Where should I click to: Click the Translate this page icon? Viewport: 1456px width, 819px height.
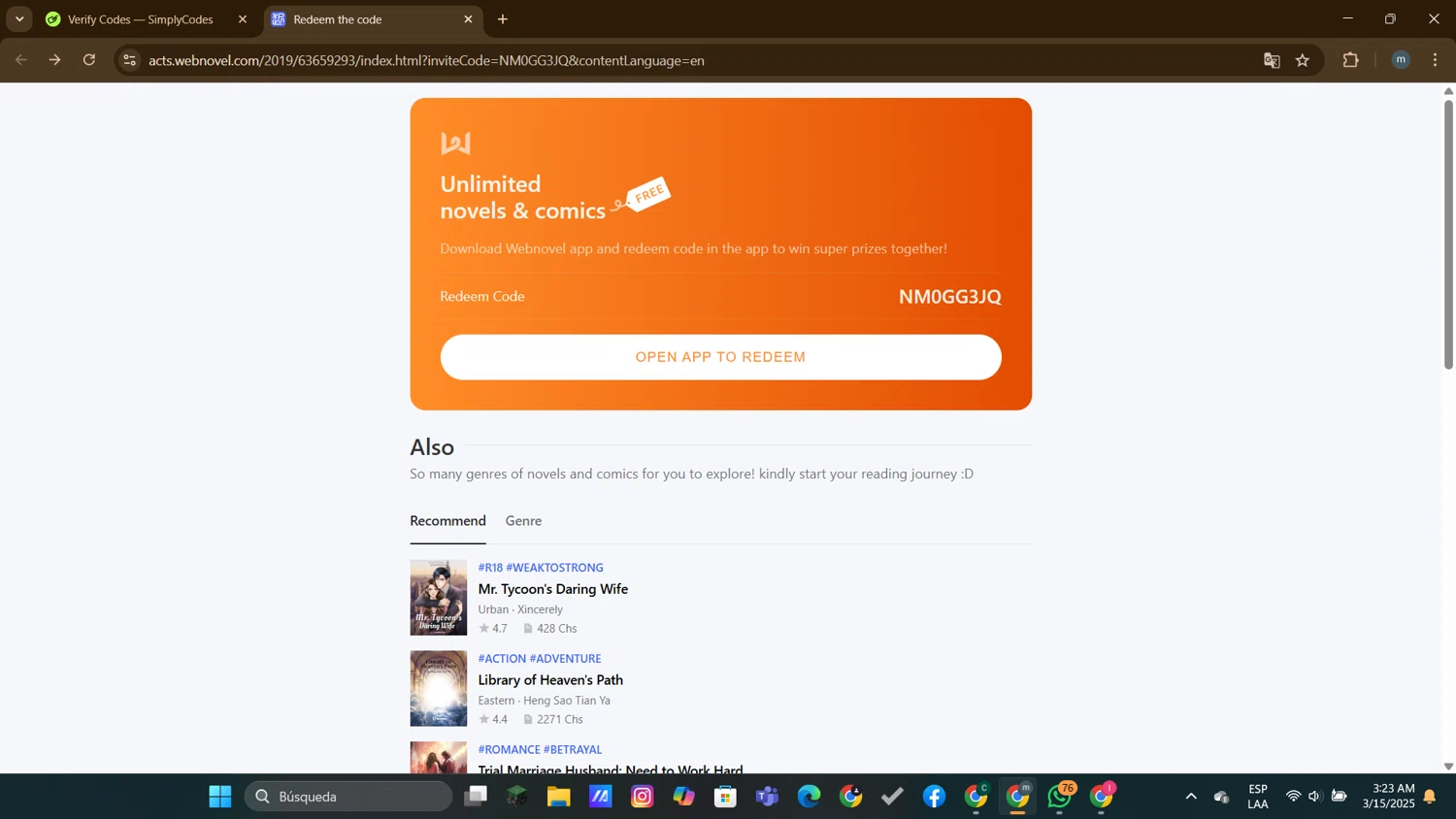(1272, 60)
